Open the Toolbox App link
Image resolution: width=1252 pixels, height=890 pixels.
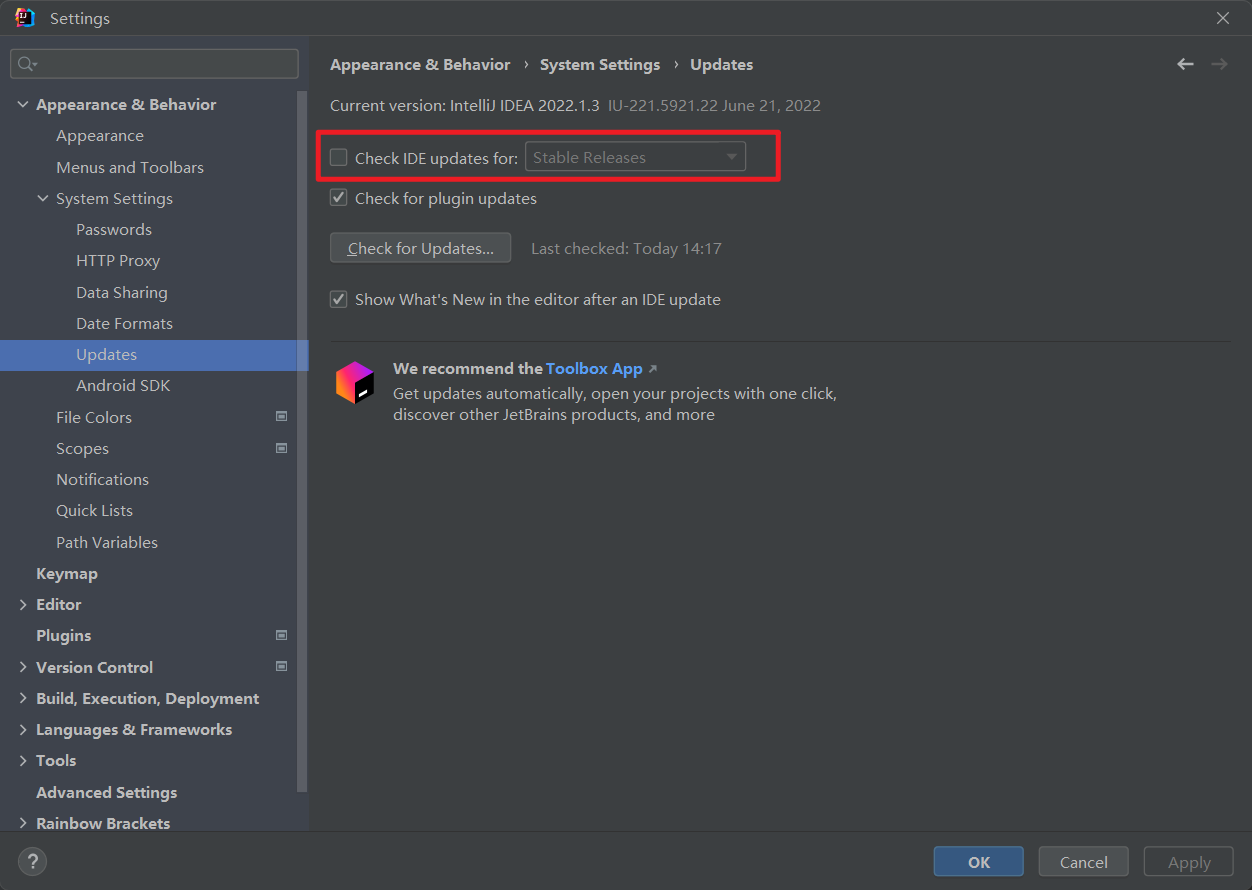click(x=594, y=369)
